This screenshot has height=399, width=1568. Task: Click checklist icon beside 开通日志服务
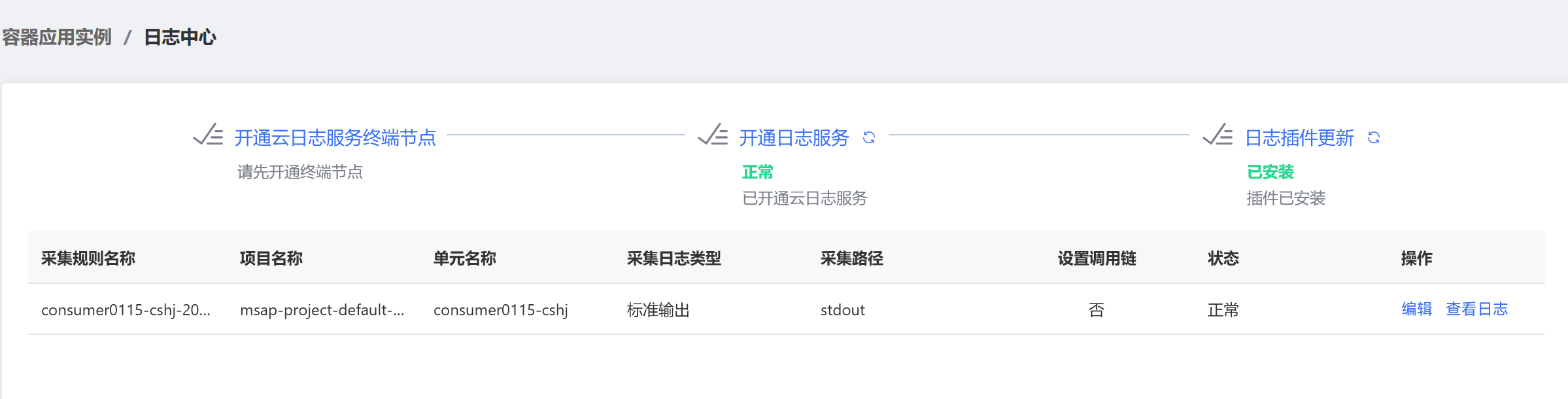[713, 135]
